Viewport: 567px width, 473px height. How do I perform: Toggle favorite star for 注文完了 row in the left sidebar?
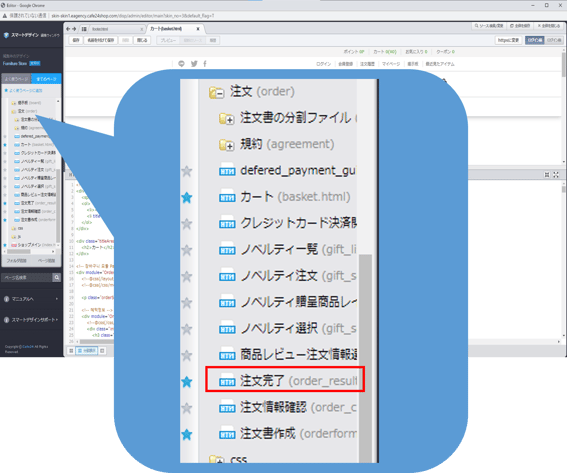pos(5,203)
